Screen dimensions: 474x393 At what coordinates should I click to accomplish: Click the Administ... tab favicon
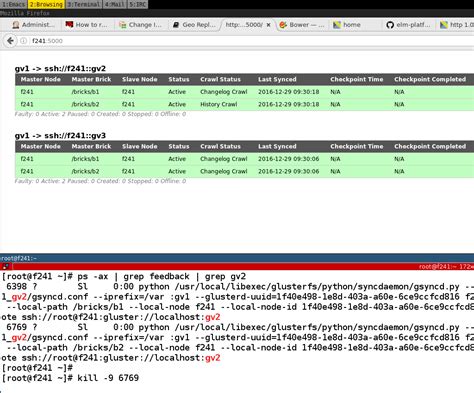point(15,25)
